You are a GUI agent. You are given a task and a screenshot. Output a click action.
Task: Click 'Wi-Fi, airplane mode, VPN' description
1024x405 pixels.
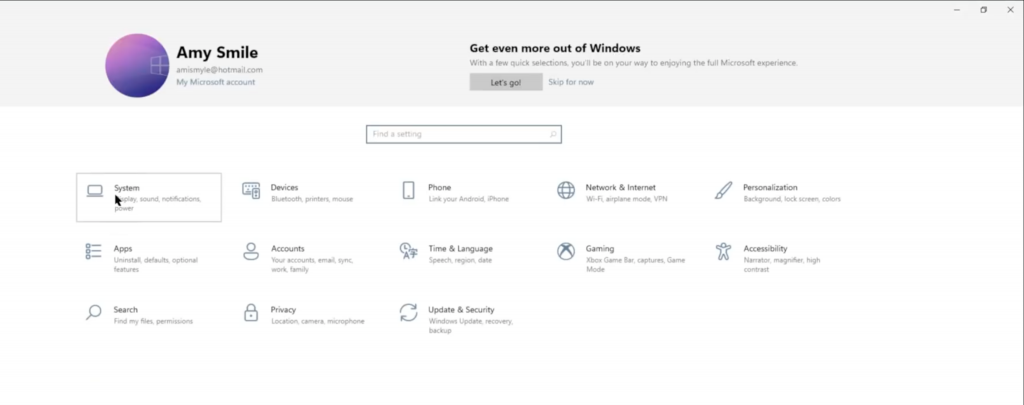click(627, 199)
